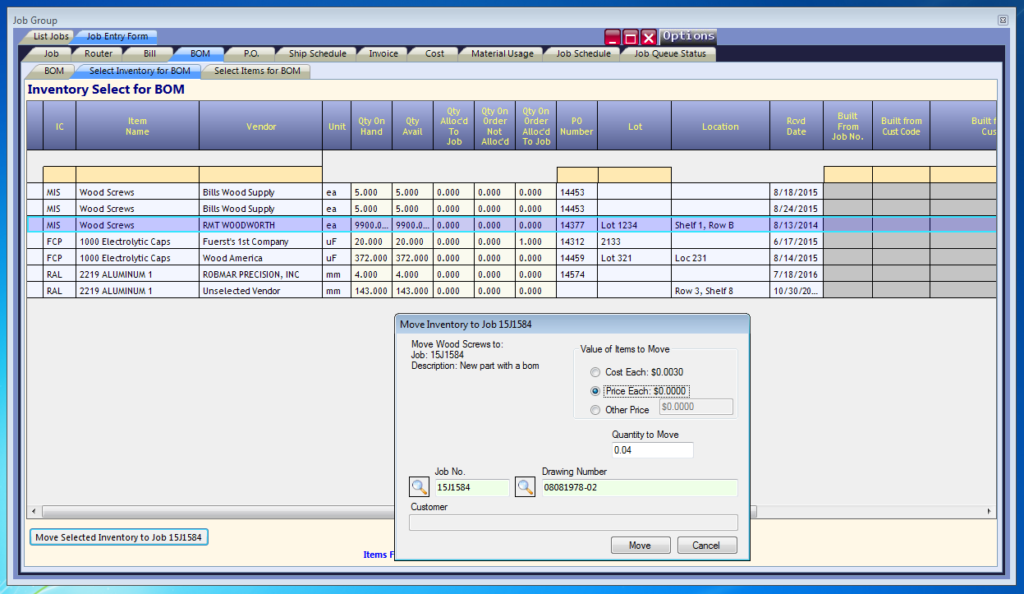This screenshot has height=594, width=1024.
Task: Click the 8/18/2015 received date cell
Action: click(x=796, y=193)
